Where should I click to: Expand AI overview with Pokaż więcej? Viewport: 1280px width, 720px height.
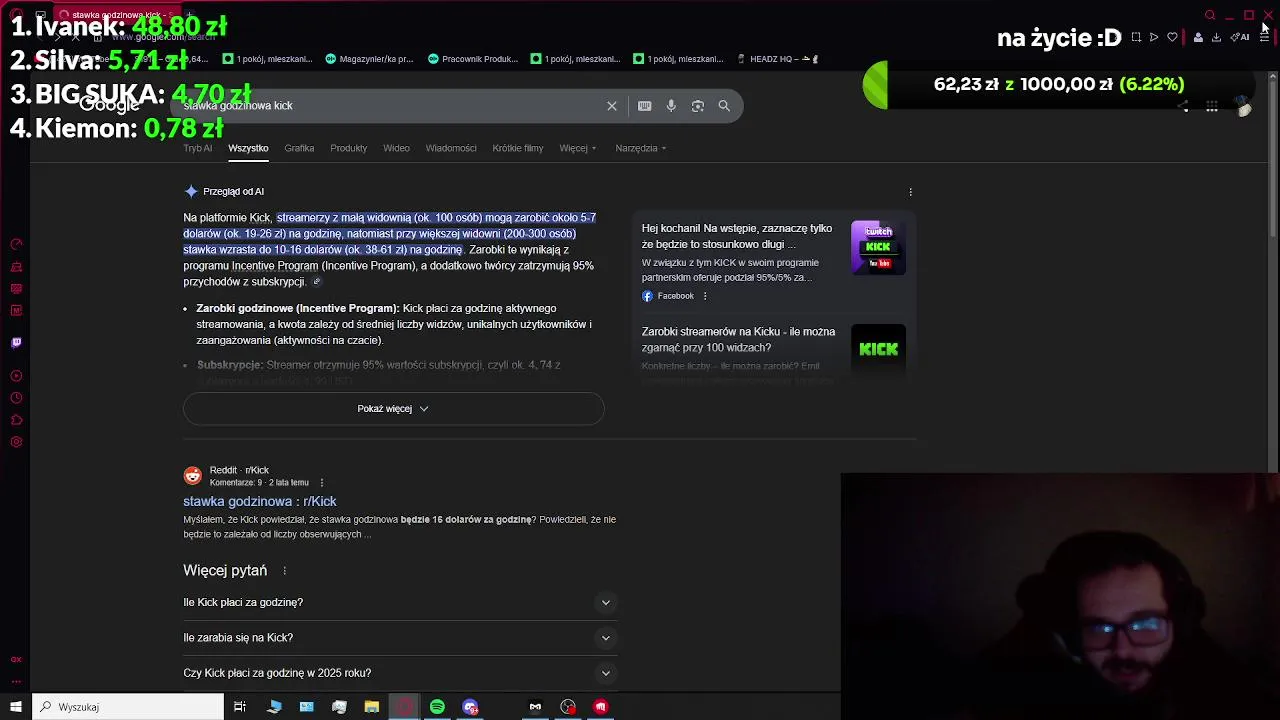(393, 409)
